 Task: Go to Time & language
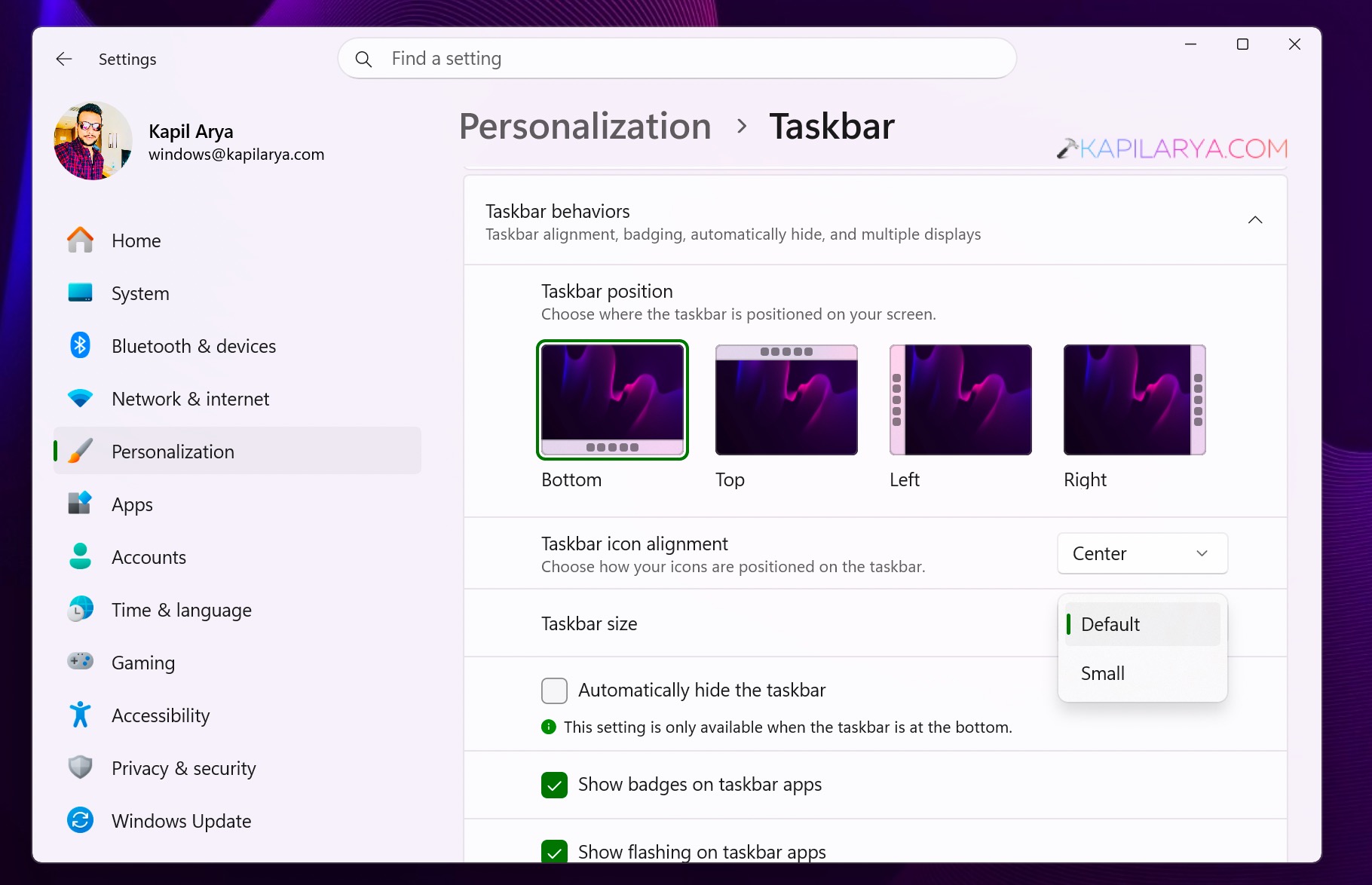pos(237,610)
